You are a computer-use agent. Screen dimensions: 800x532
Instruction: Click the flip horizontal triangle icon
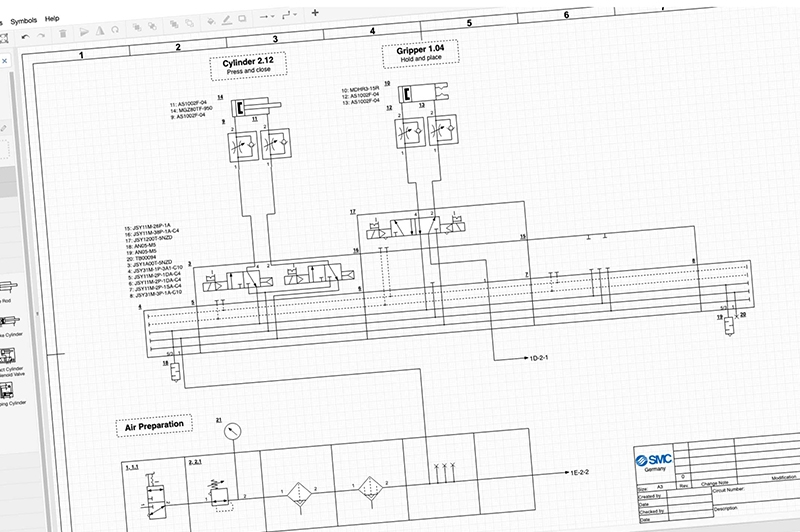coord(84,32)
